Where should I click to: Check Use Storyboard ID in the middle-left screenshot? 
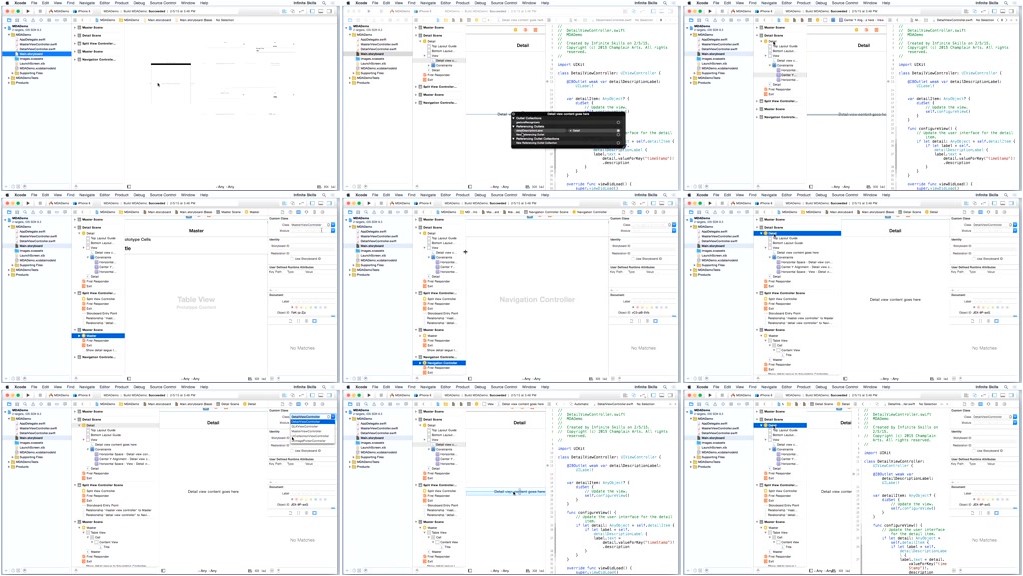tap(292, 258)
